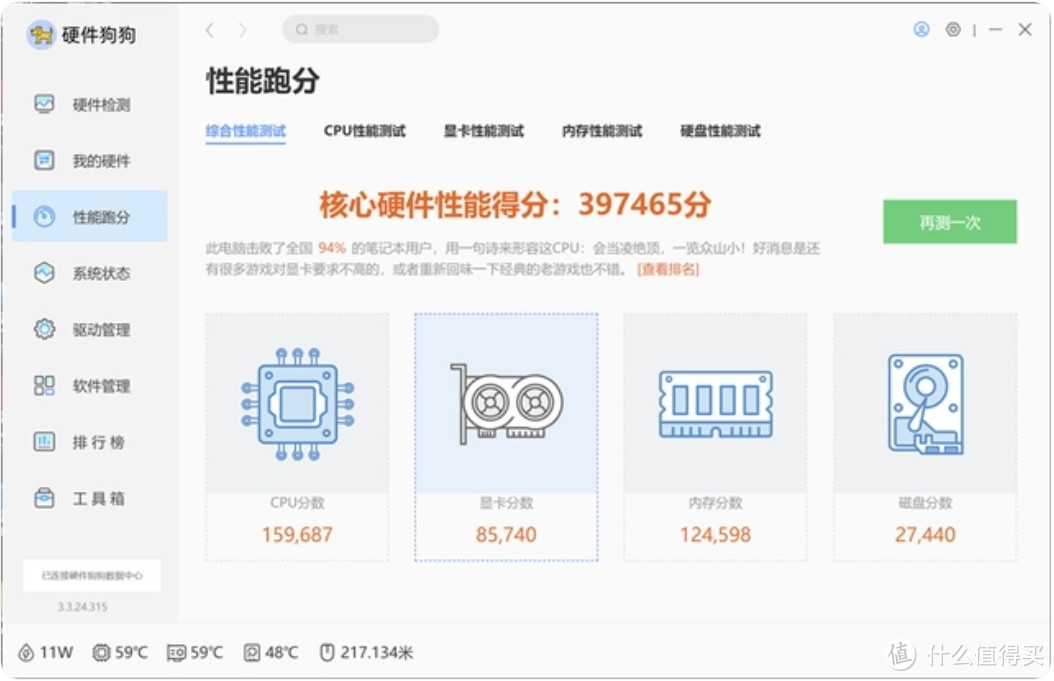Click the 系统状态 menu label
Screen dimensions: 1054x681
pyautogui.click(x=102, y=273)
